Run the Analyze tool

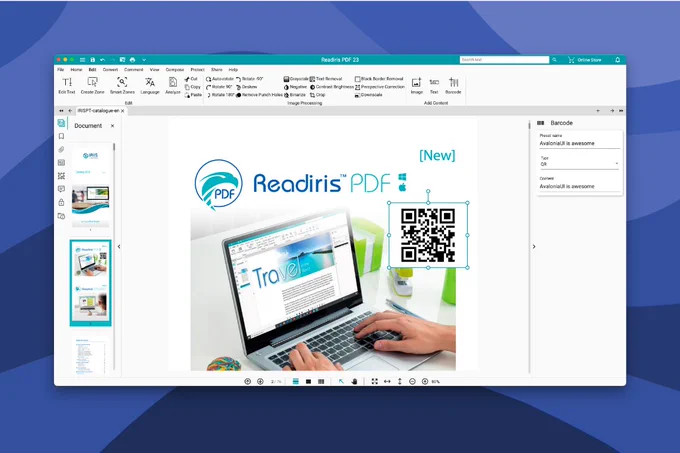click(x=173, y=85)
